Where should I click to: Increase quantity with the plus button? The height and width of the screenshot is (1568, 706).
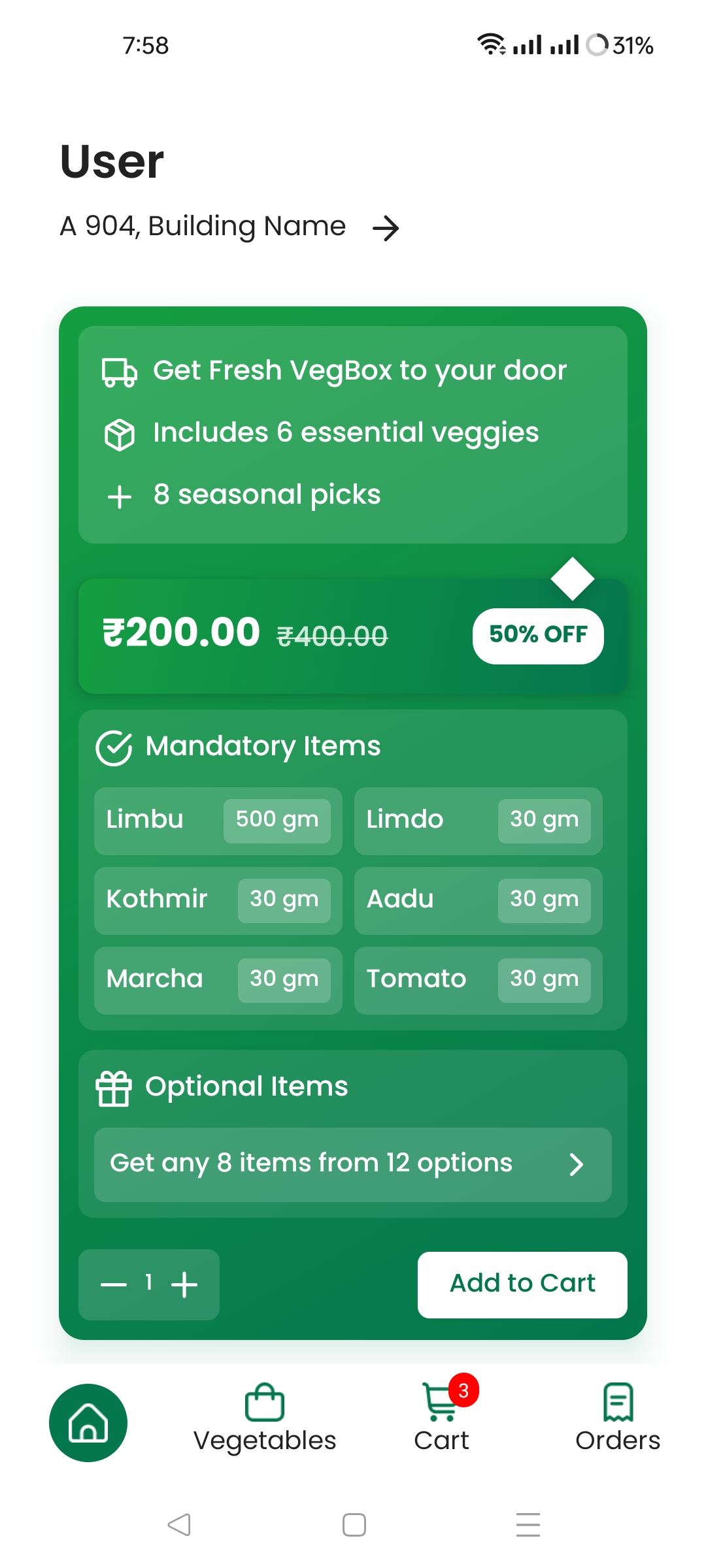tap(184, 1284)
